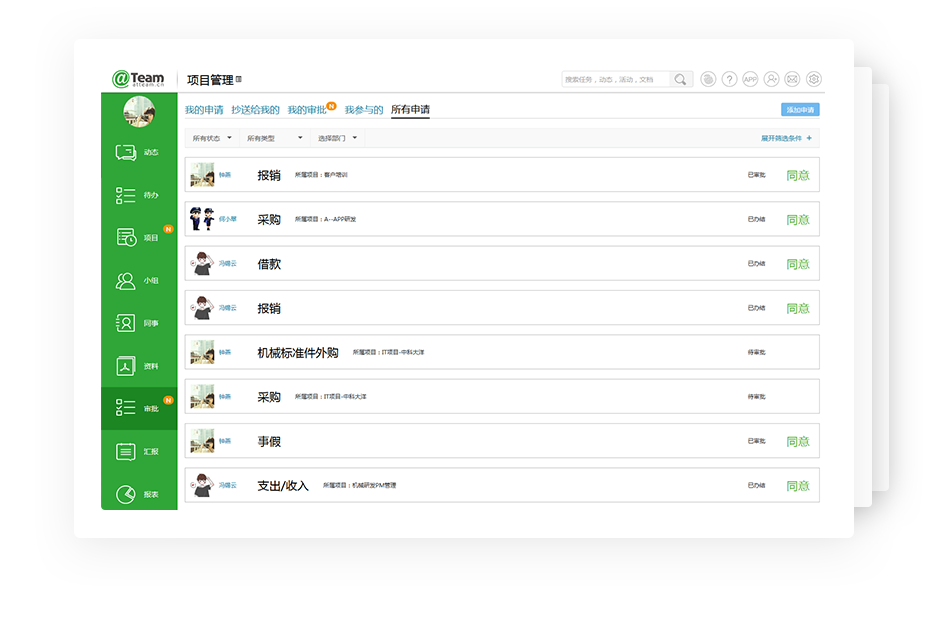Expand filter conditions via 展开筛选条件
The height and width of the screenshot is (618, 940).
[x=786, y=138]
